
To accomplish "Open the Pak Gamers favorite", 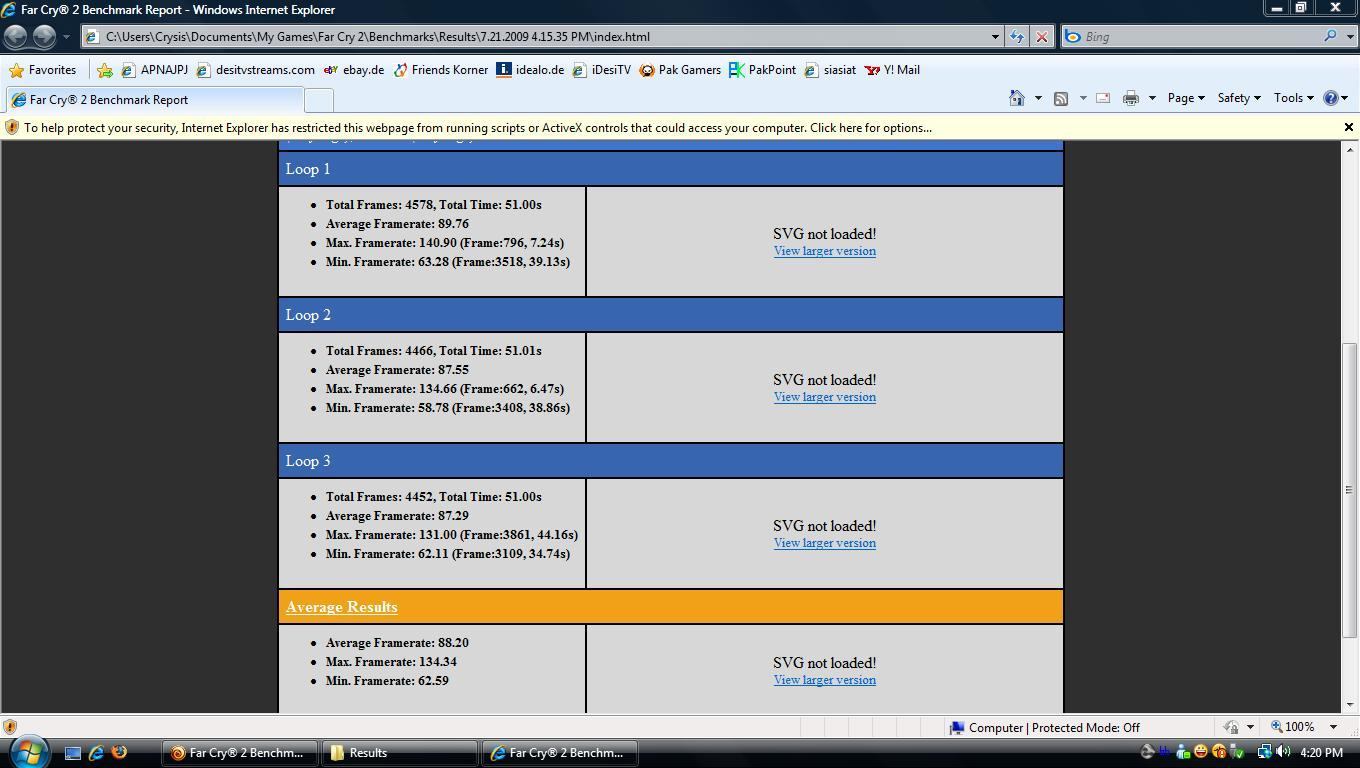I will [x=680, y=70].
